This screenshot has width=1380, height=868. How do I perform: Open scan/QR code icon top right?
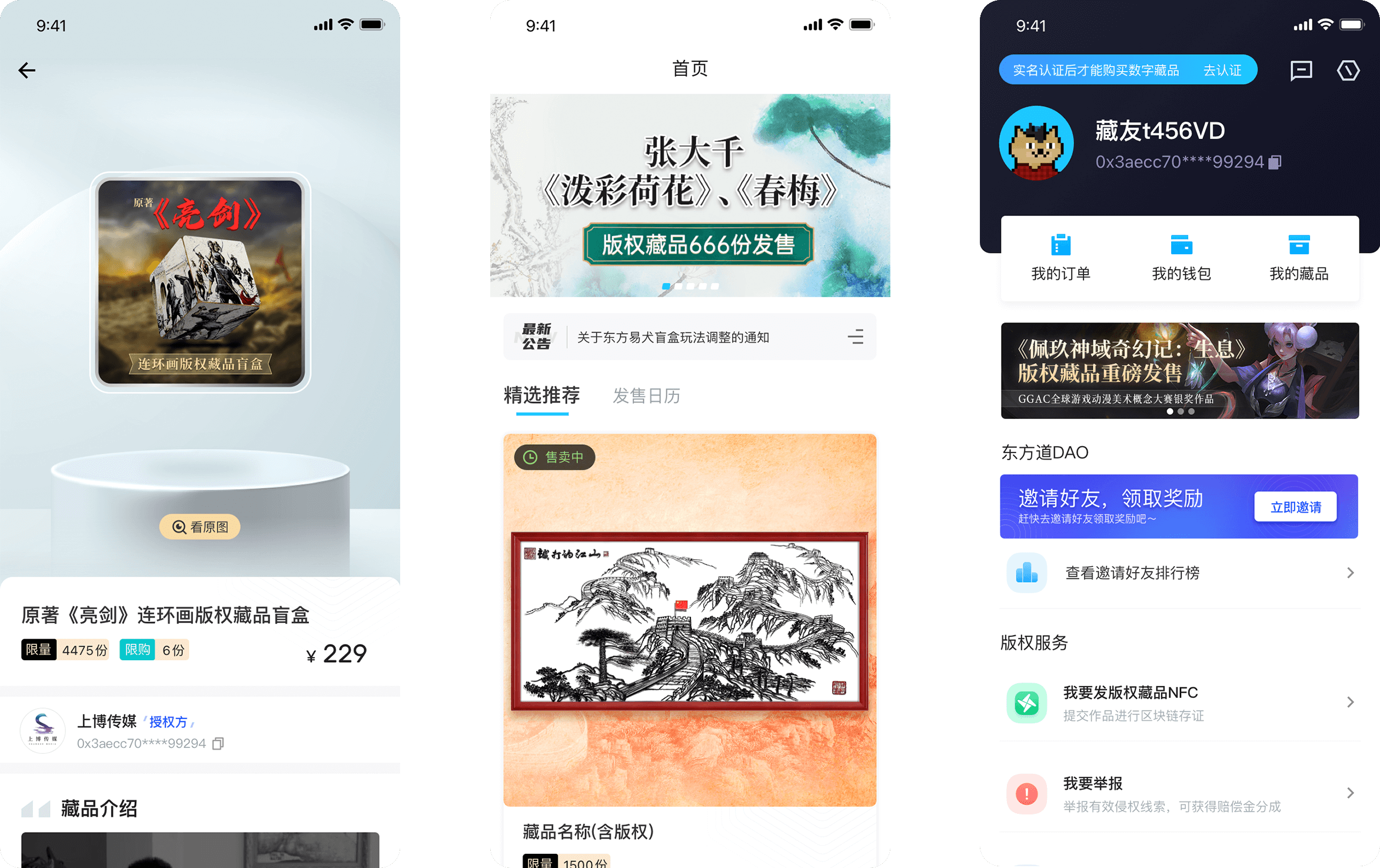pos(1348,70)
